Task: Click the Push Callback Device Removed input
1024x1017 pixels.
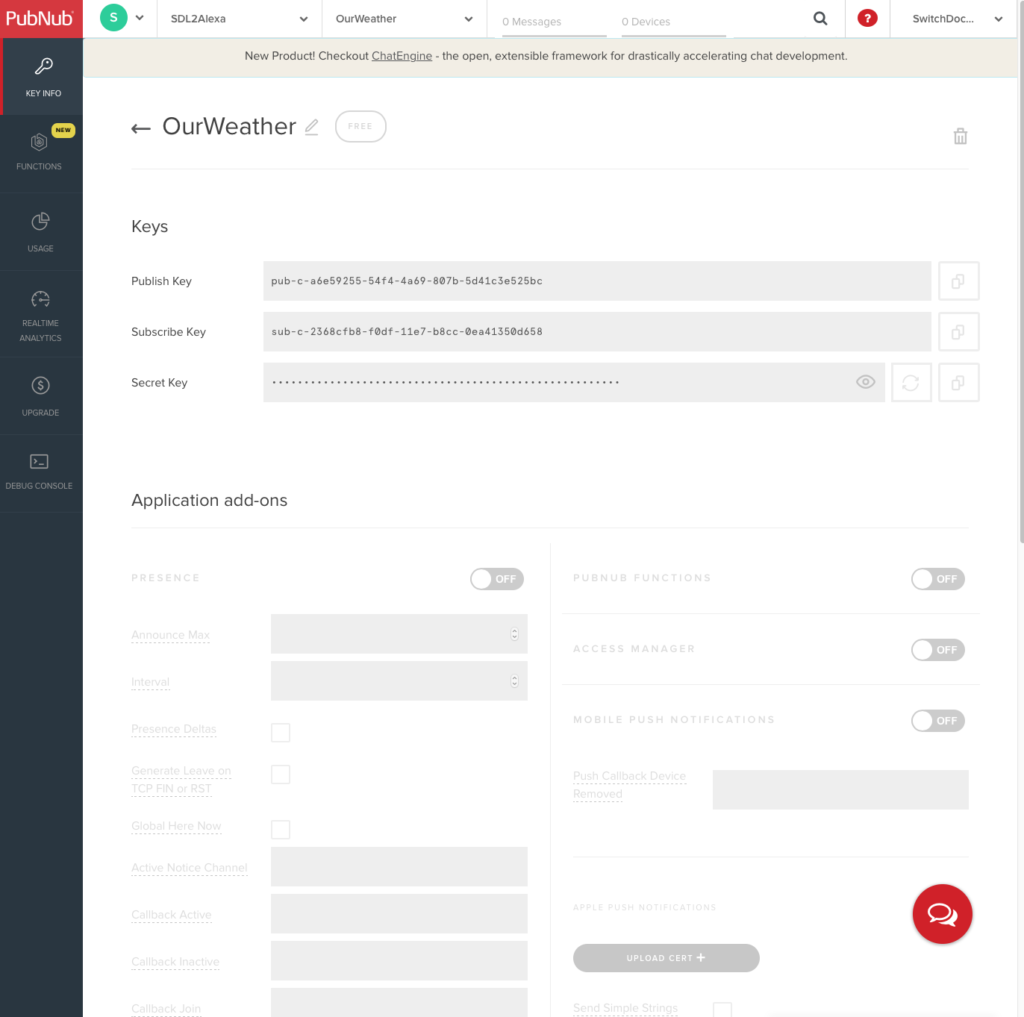Action: click(840, 790)
